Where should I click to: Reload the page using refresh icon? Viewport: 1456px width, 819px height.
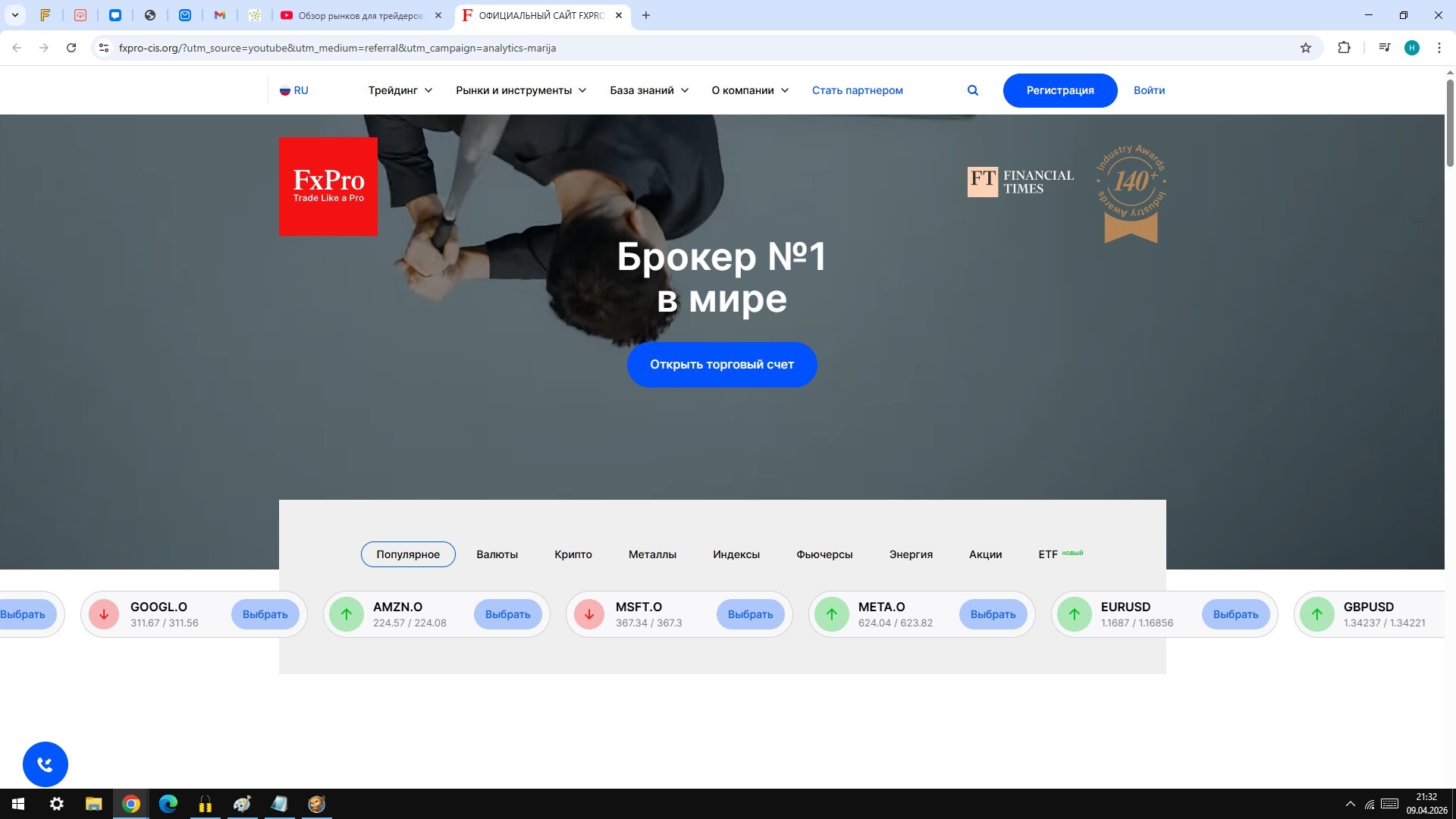(71, 48)
